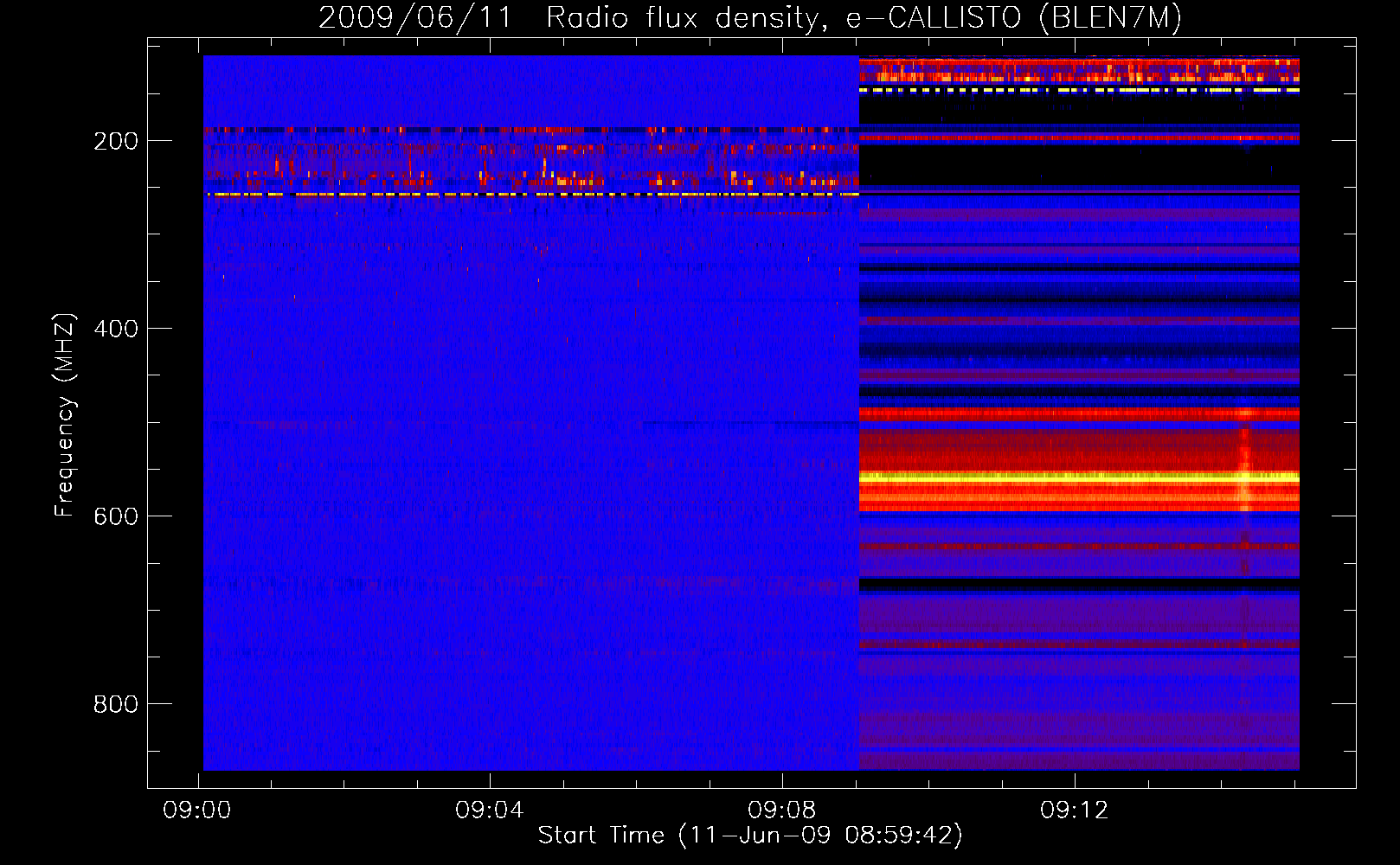Click the 09:04 time axis label
The height and width of the screenshot is (865, 1400).
pos(490,811)
